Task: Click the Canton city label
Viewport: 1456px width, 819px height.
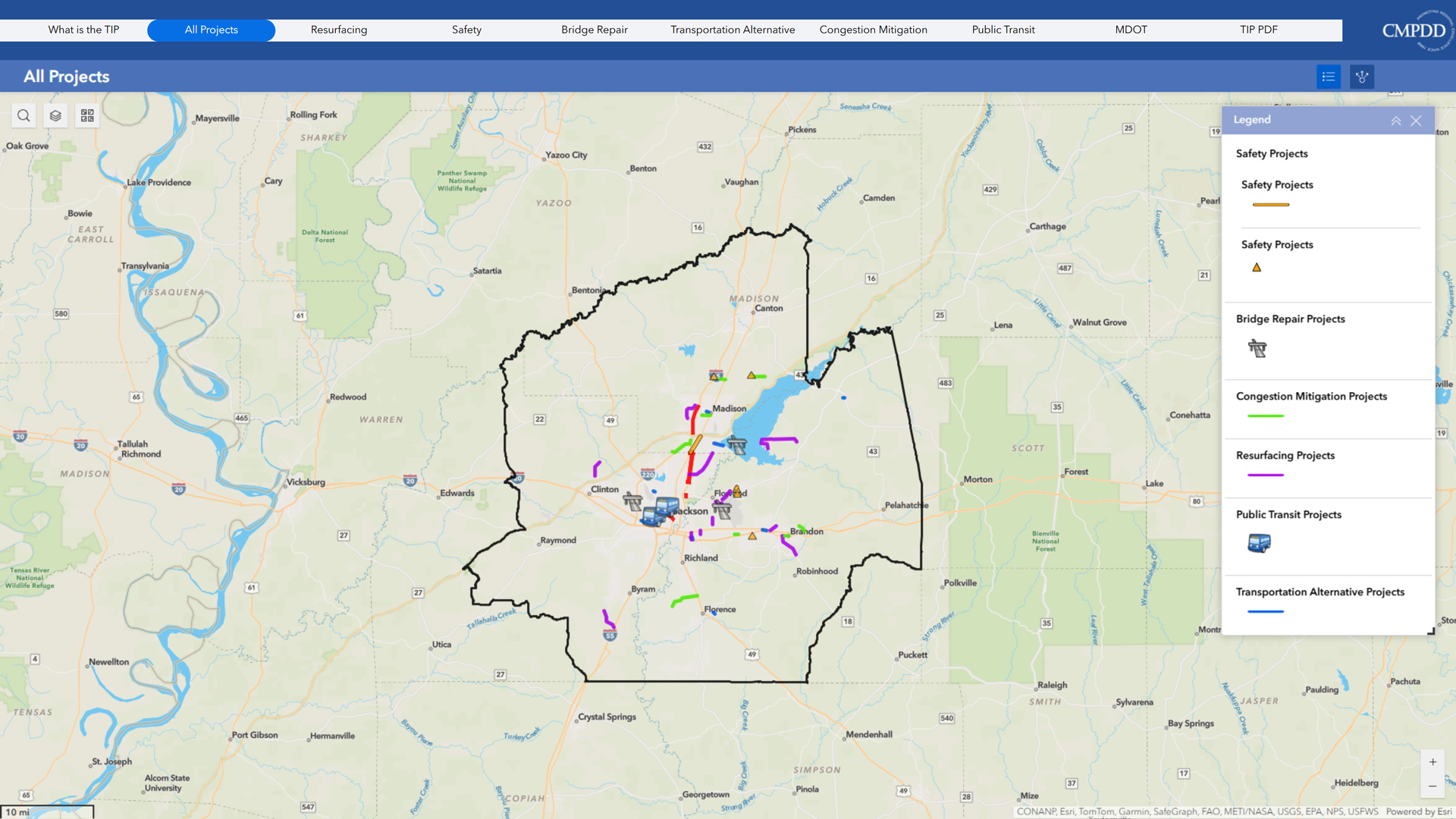Action: click(x=769, y=308)
